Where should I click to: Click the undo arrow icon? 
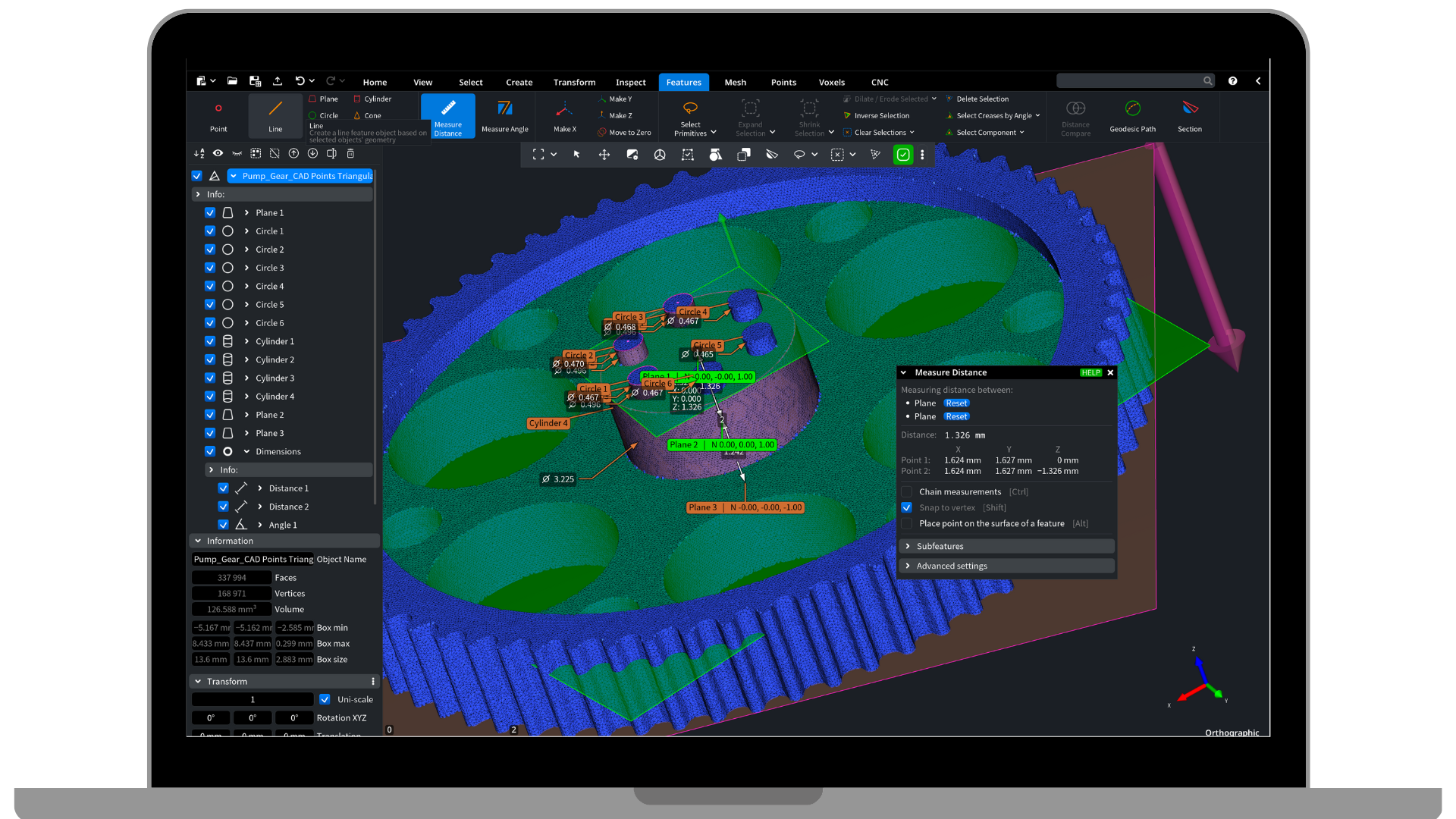[300, 81]
